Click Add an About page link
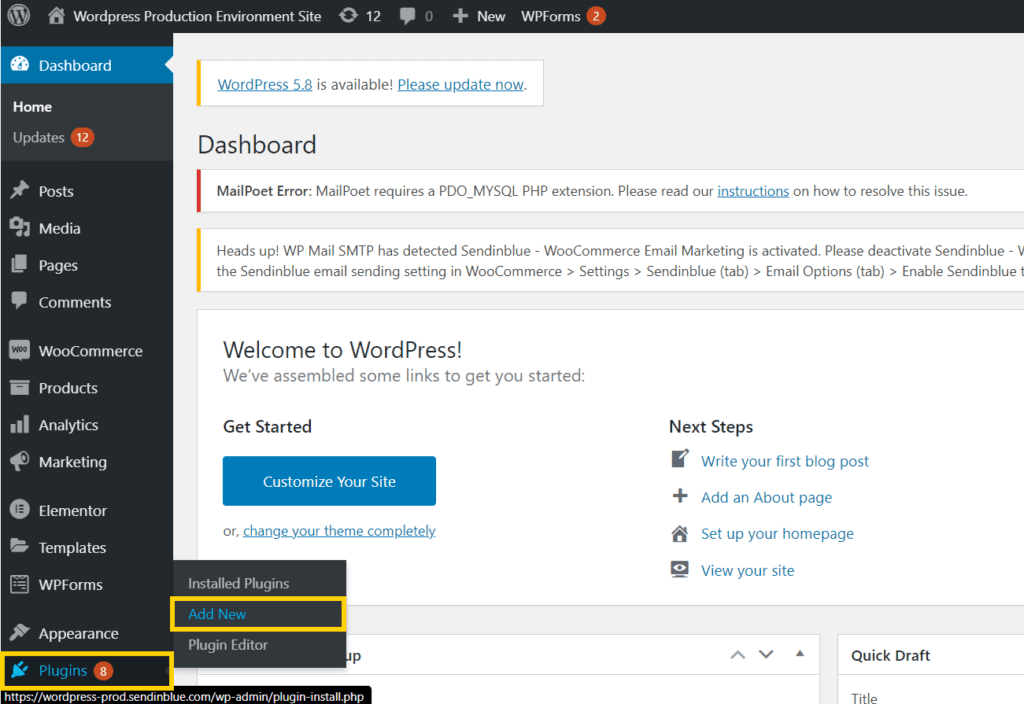 767,498
